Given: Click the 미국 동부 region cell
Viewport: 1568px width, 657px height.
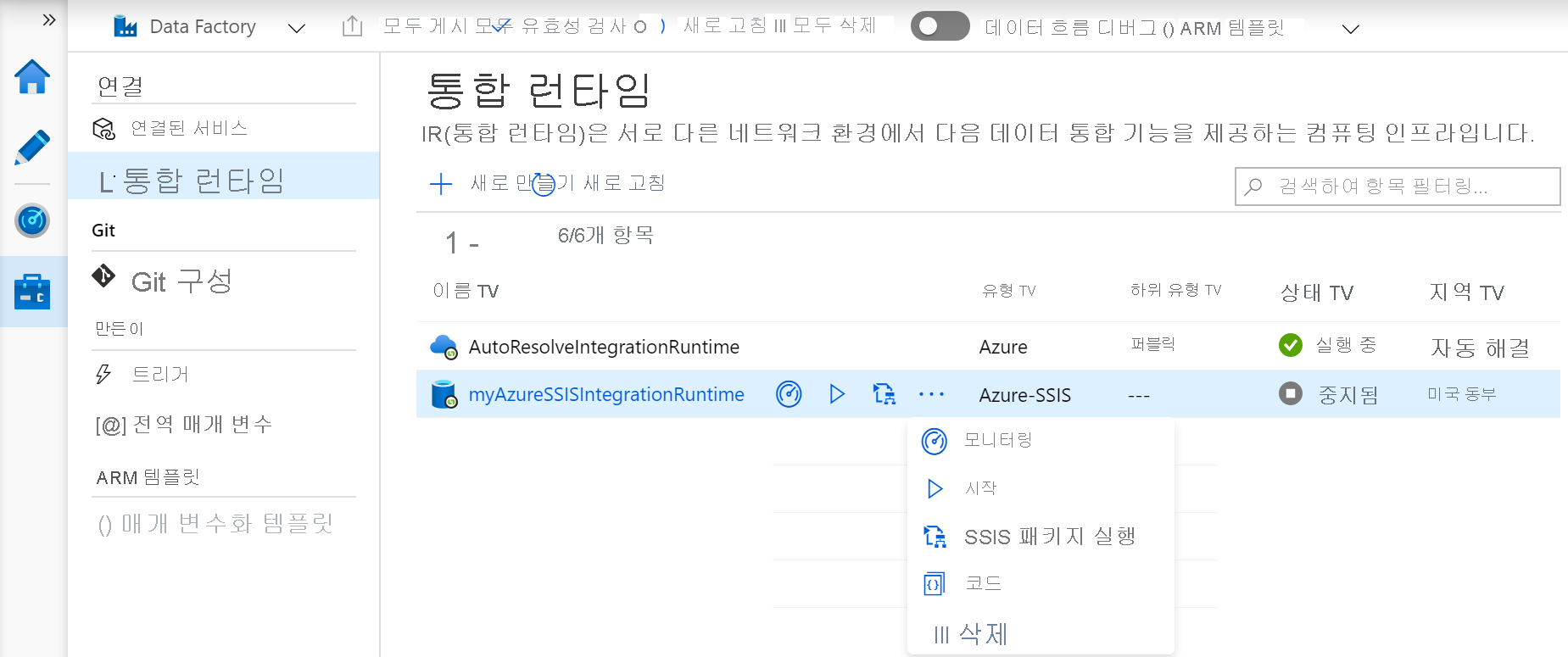Looking at the screenshot, I should tap(1462, 394).
